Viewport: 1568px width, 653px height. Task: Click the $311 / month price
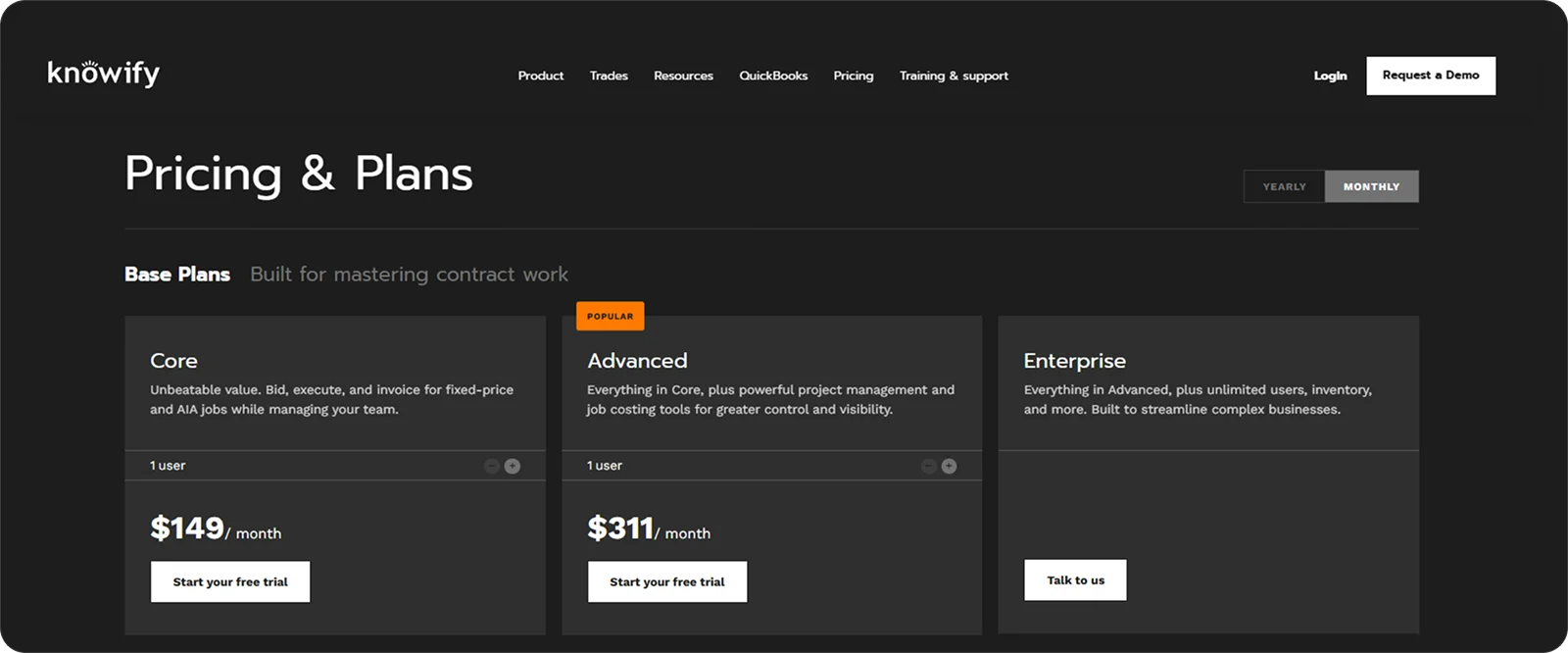tap(649, 528)
